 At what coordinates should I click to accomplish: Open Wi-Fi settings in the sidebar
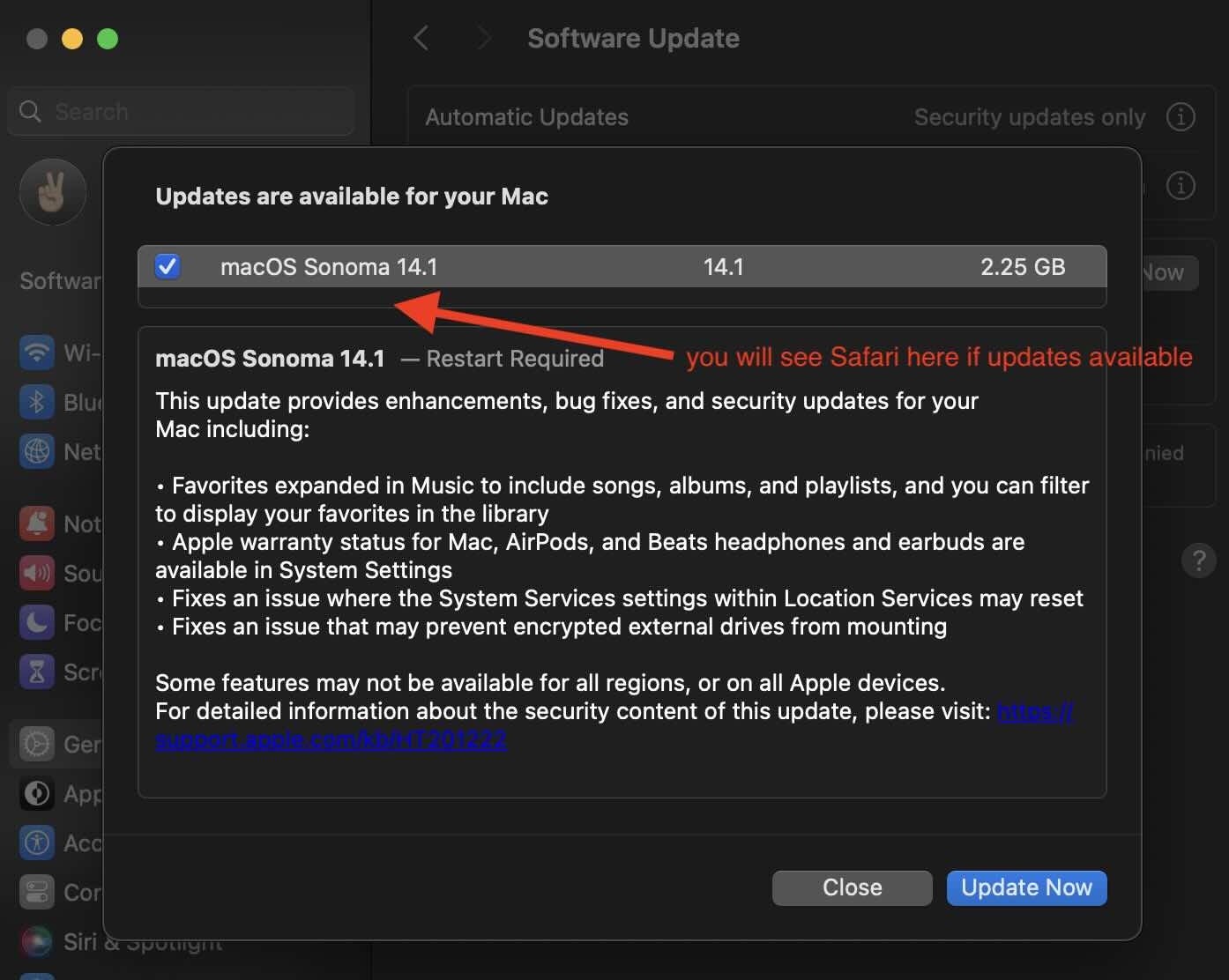tap(36, 353)
